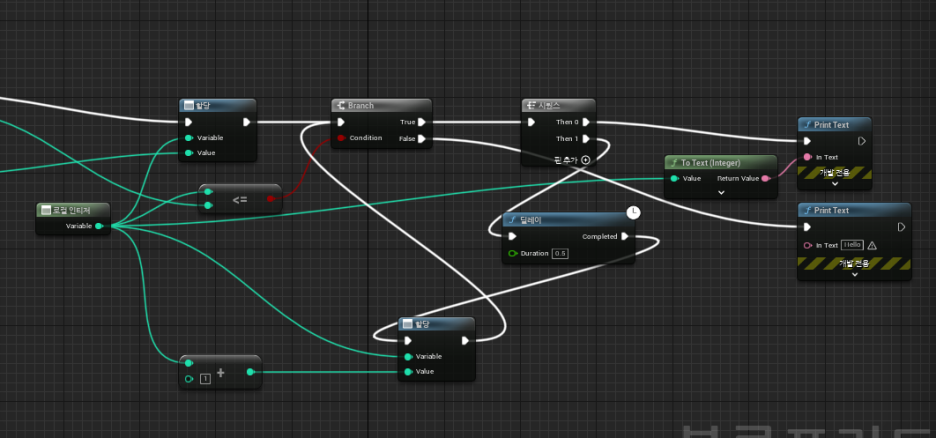This screenshot has width=936, height=438.
Task: Select the <= comparison node
Action: [239, 199]
